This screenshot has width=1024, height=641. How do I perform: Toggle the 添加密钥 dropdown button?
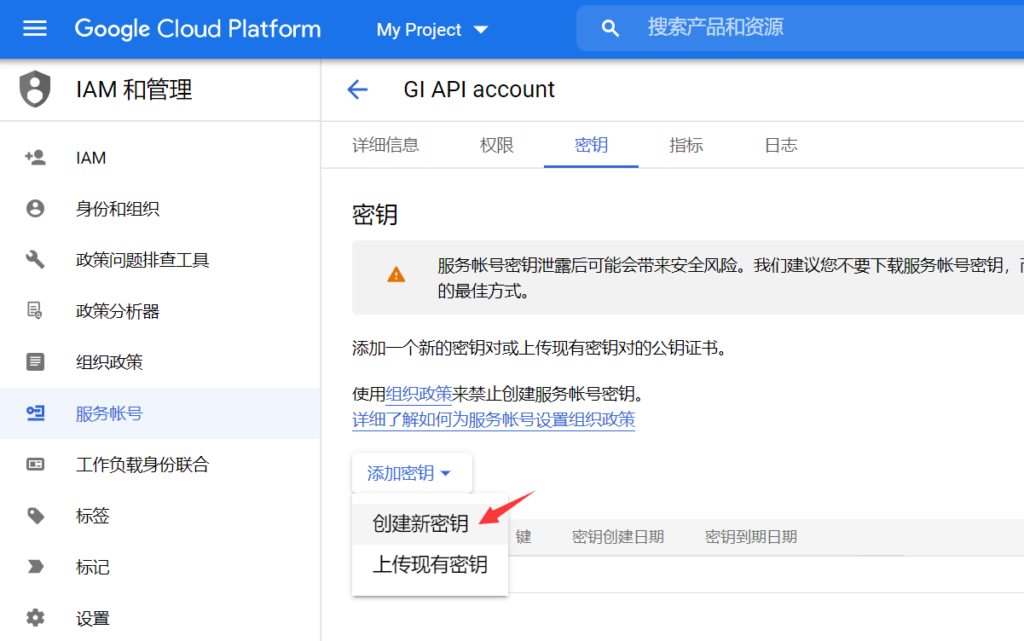[x=411, y=474]
